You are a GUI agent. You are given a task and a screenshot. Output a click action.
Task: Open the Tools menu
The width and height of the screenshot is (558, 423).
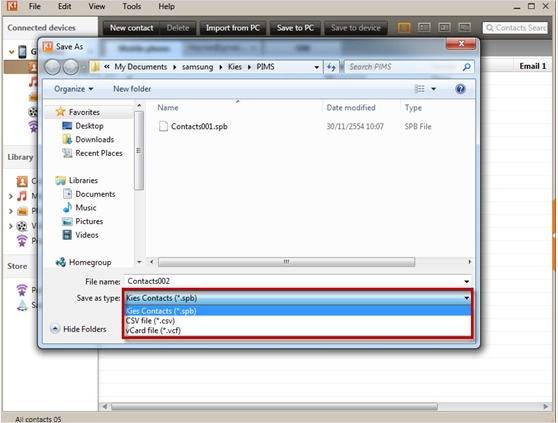click(132, 6)
